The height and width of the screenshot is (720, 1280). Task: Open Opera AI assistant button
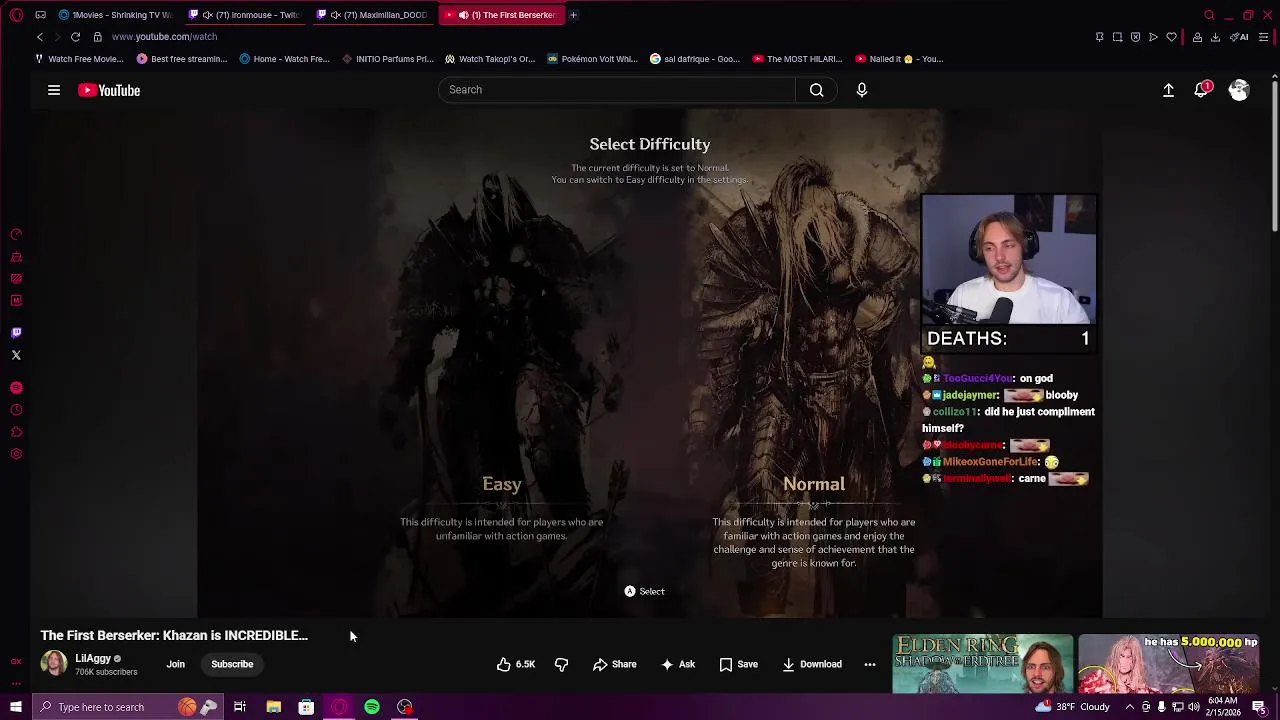[1239, 37]
